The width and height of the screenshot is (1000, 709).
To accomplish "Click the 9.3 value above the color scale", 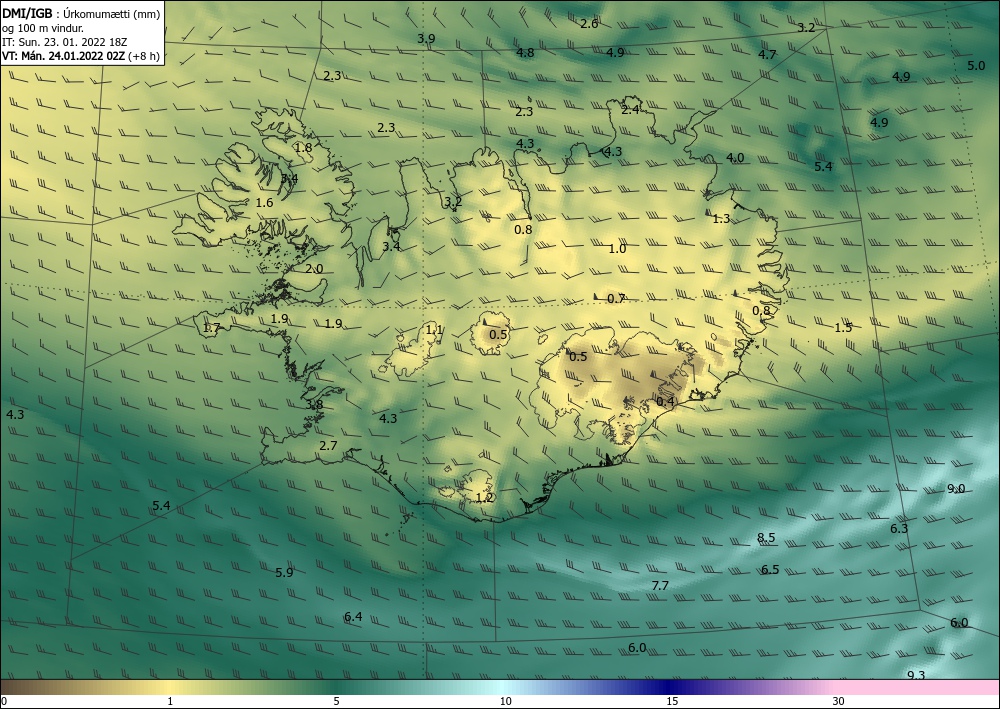I will point(916,675).
